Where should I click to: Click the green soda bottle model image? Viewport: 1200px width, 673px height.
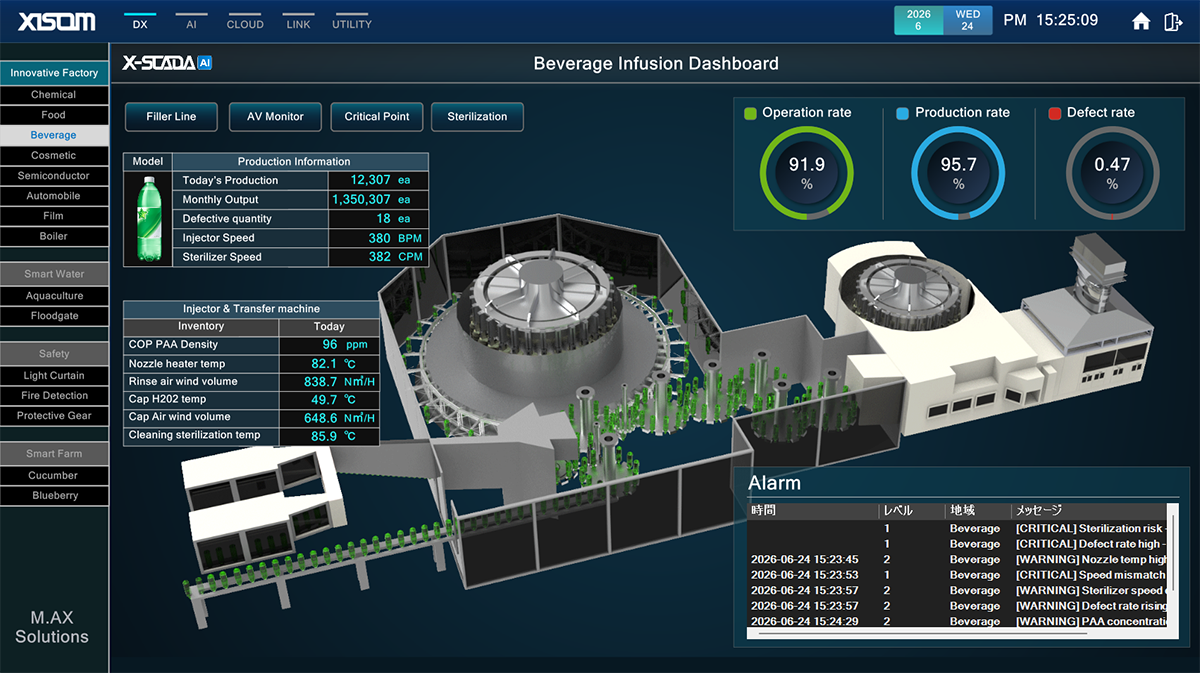tap(148, 218)
